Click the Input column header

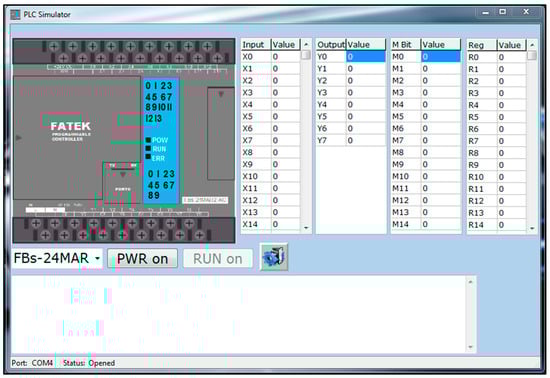pyautogui.click(x=256, y=45)
